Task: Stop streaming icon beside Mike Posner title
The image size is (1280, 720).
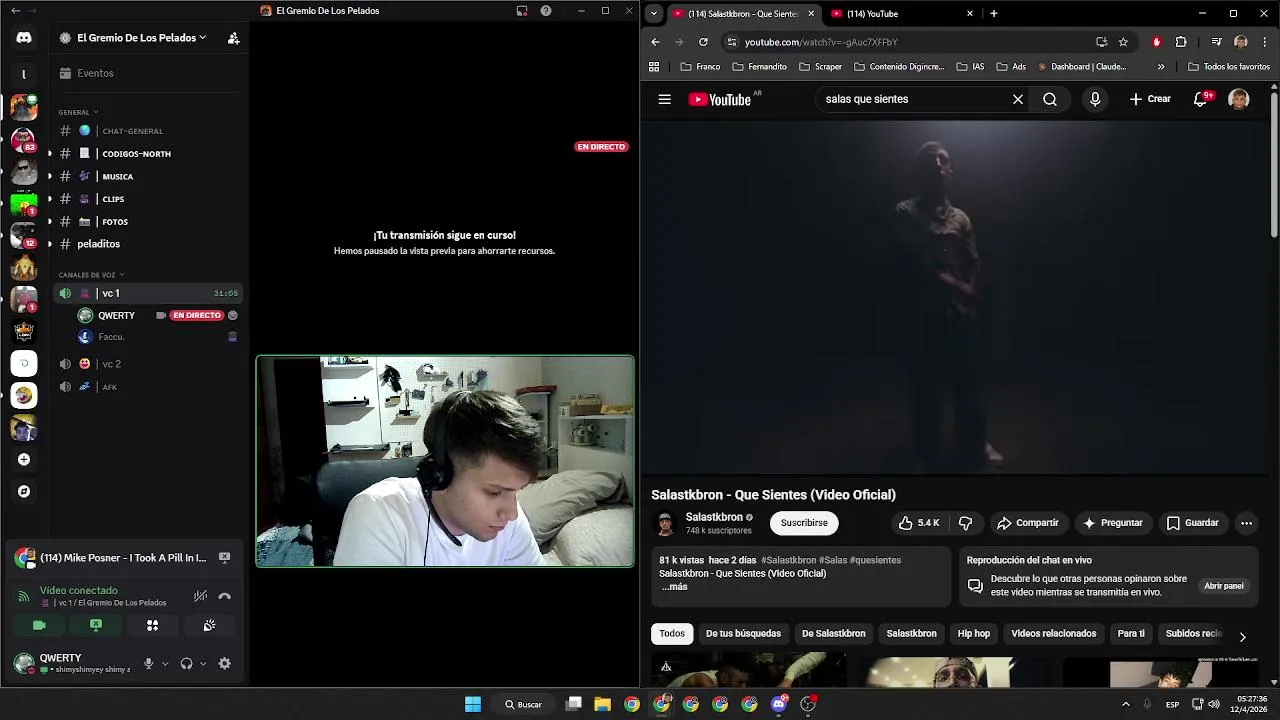Action: (x=225, y=557)
